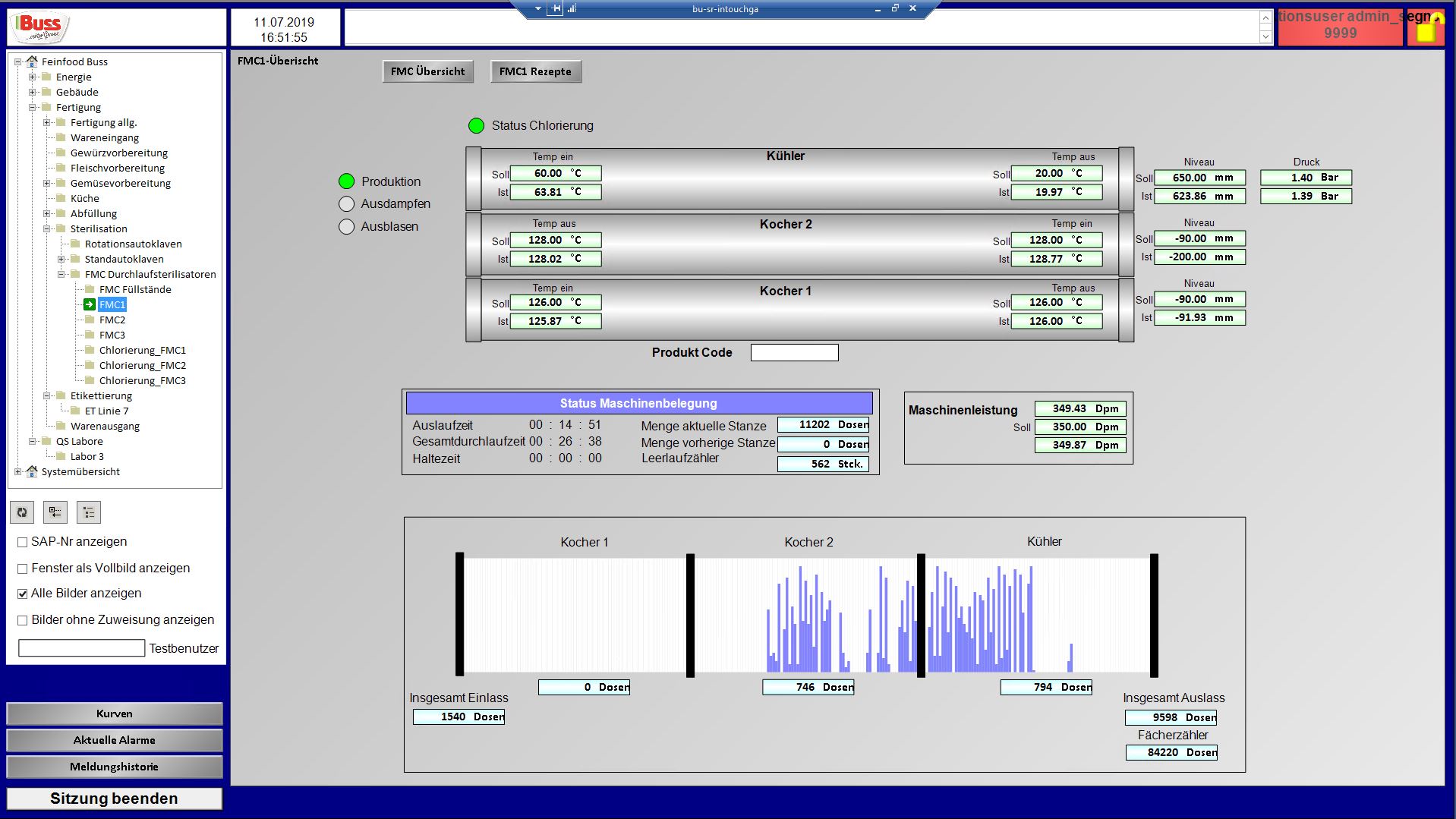The width and height of the screenshot is (1456, 819).
Task: Switch to FMC1 Rezepte
Action: coord(535,71)
